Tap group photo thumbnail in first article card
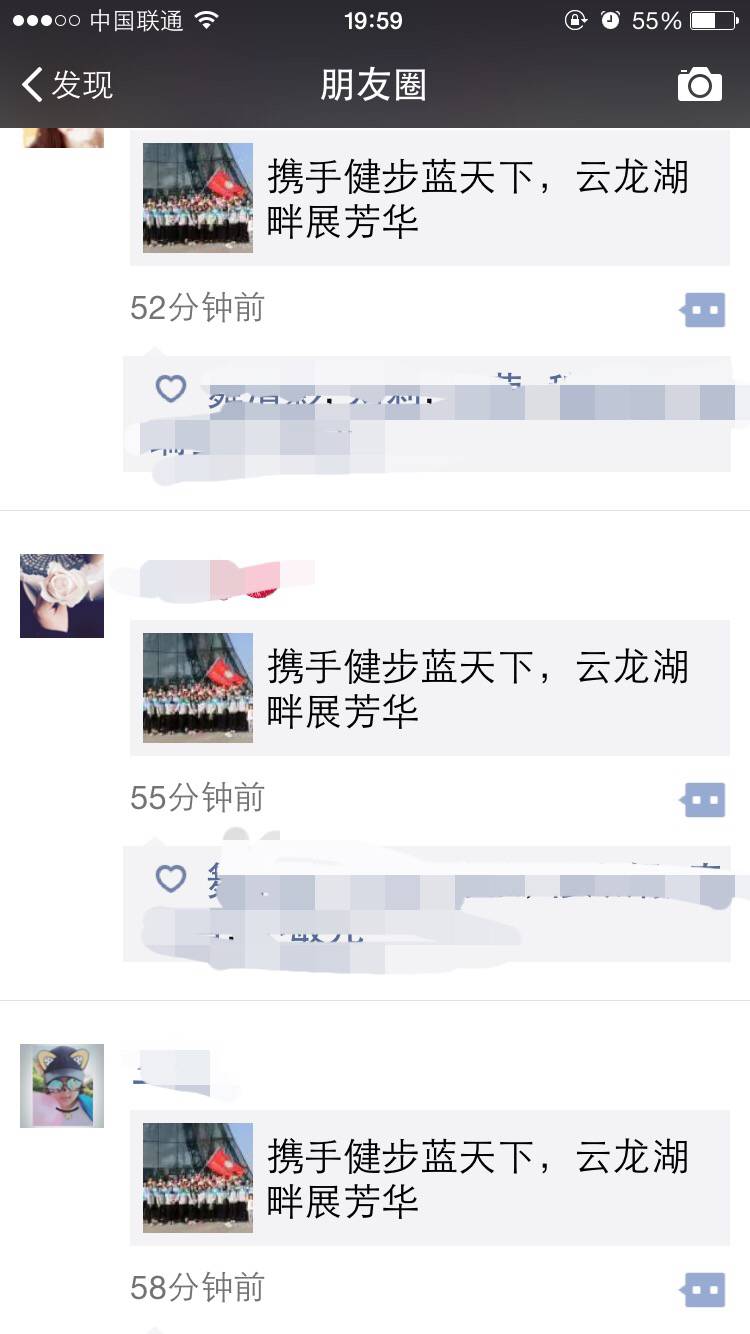750x1334 pixels. tap(198, 198)
